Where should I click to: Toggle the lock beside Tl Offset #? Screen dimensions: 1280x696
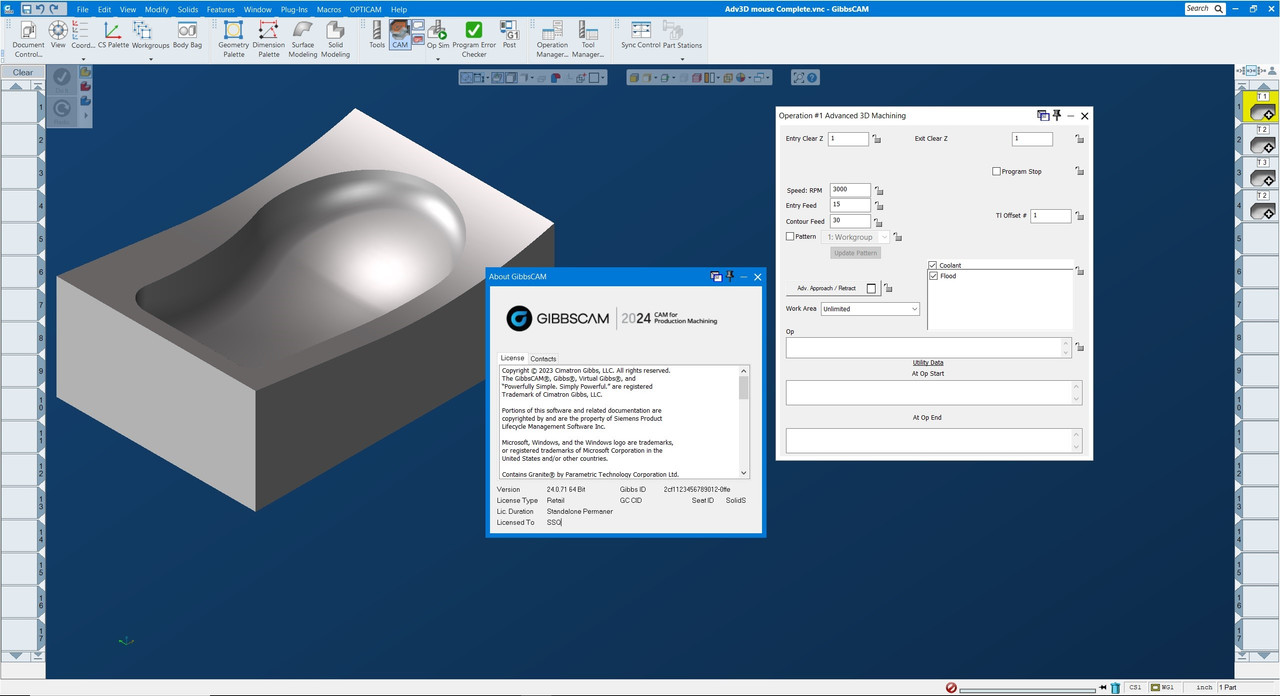(1080, 216)
